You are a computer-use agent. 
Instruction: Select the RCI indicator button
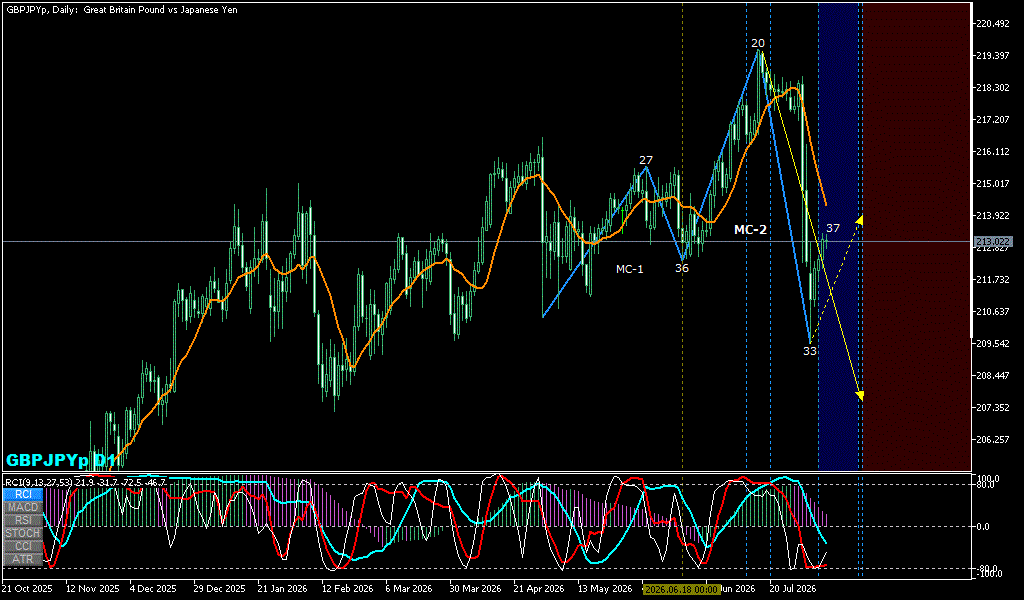click(23, 494)
